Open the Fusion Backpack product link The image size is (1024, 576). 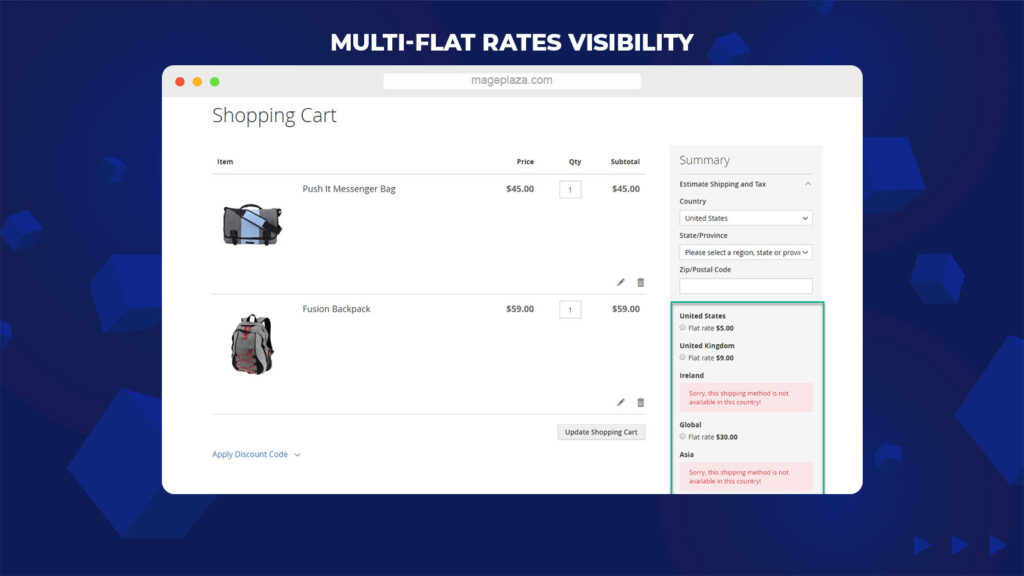336,309
